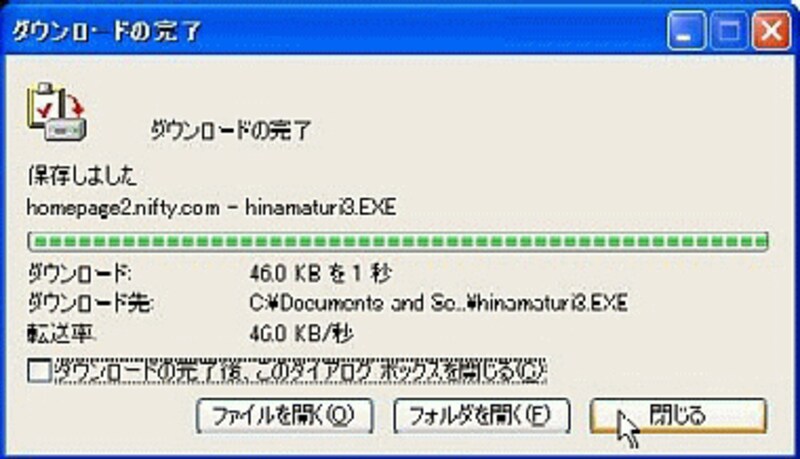Click the ダウンロード先 label
800x459 pixels.
(91, 303)
